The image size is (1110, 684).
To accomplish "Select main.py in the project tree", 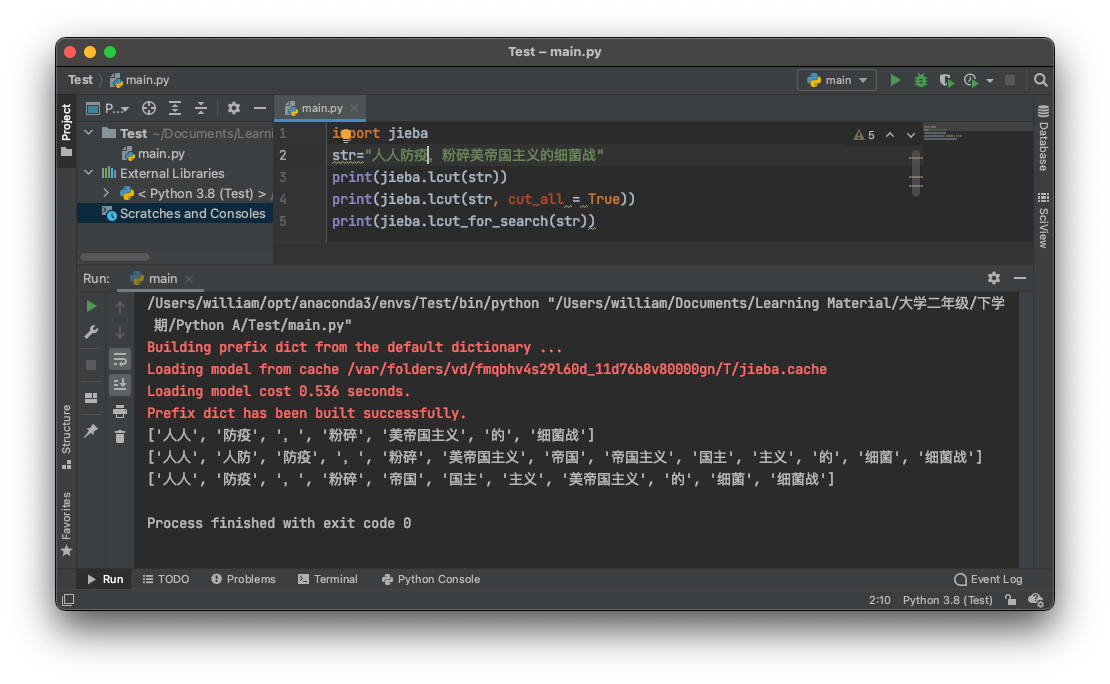I will (160, 153).
